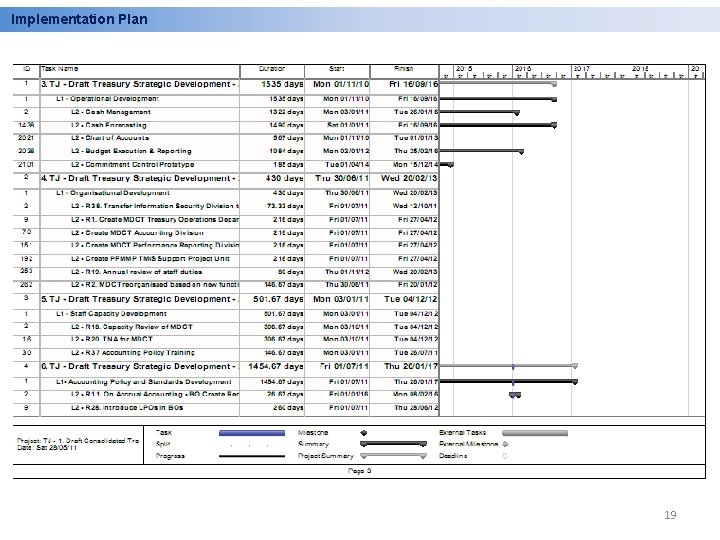Click the short Gantt bar for Commitment Control Prototype

click(x=447, y=164)
